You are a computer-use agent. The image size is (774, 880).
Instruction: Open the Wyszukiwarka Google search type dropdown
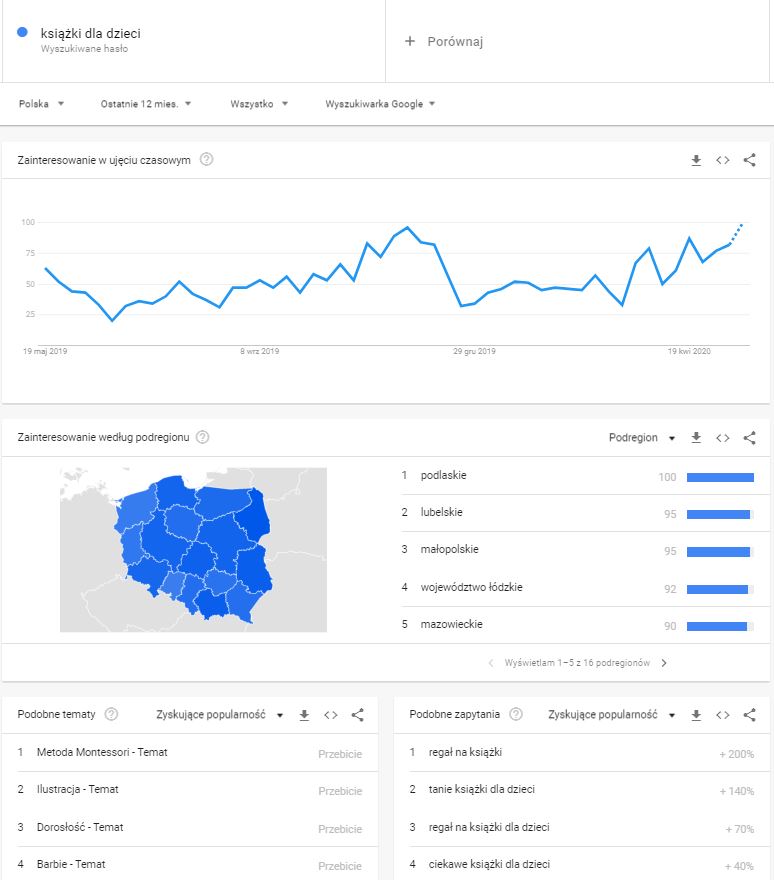pos(380,103)
